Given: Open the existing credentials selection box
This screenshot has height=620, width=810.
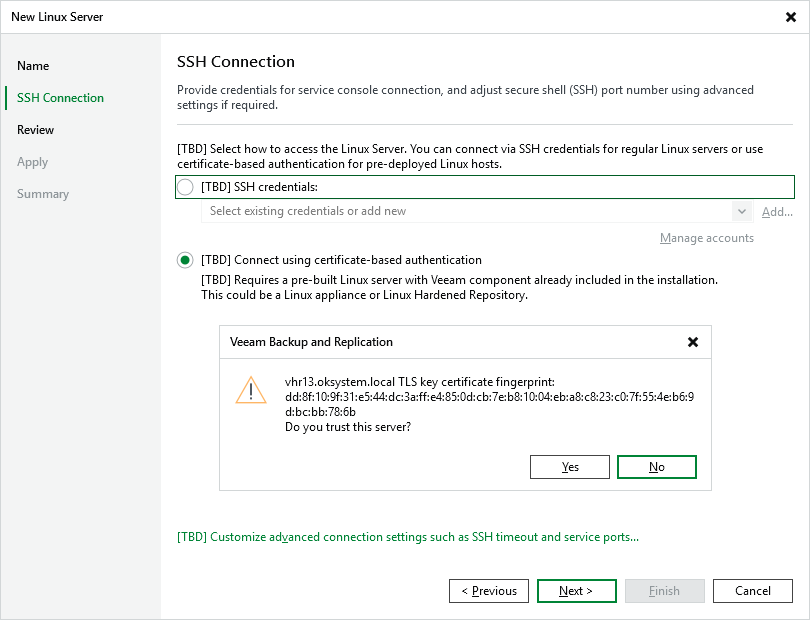Looking at the screenshot, I should 450,211.
